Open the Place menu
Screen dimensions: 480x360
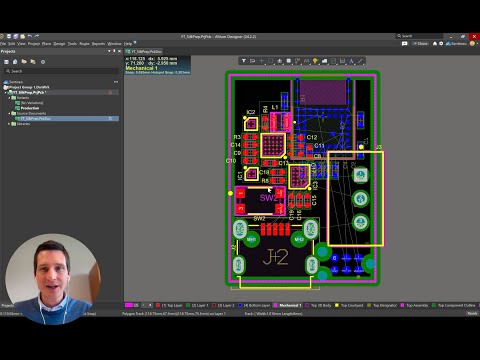[x=46, y=44]
